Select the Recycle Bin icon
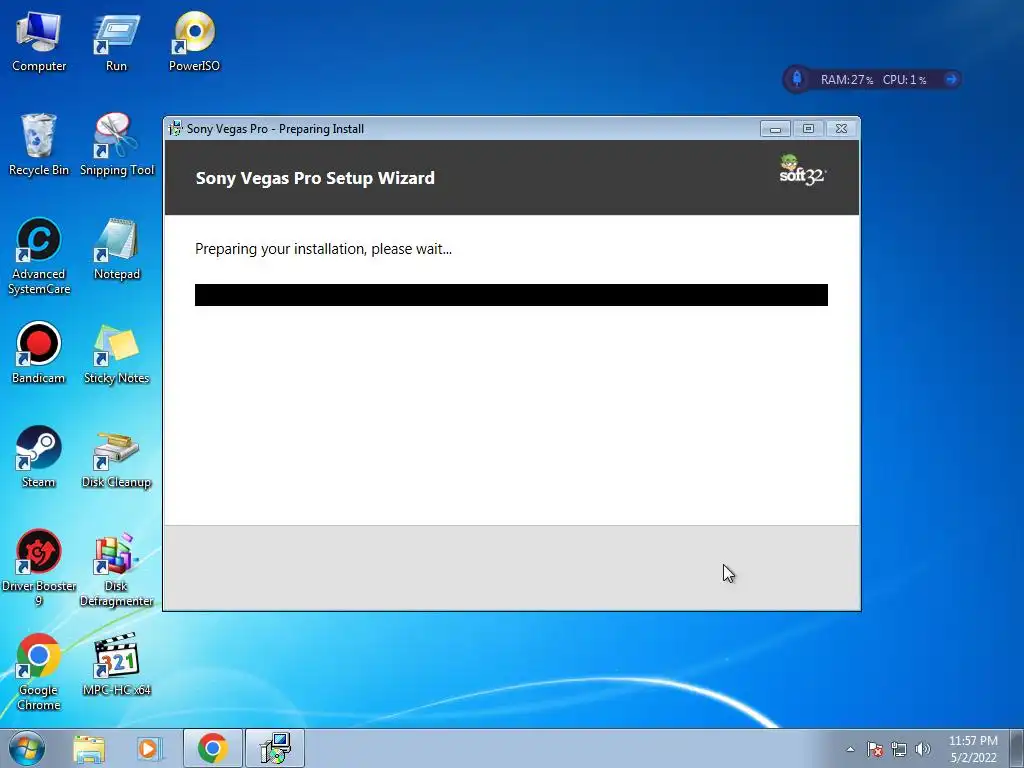 (x=39, y=145)
